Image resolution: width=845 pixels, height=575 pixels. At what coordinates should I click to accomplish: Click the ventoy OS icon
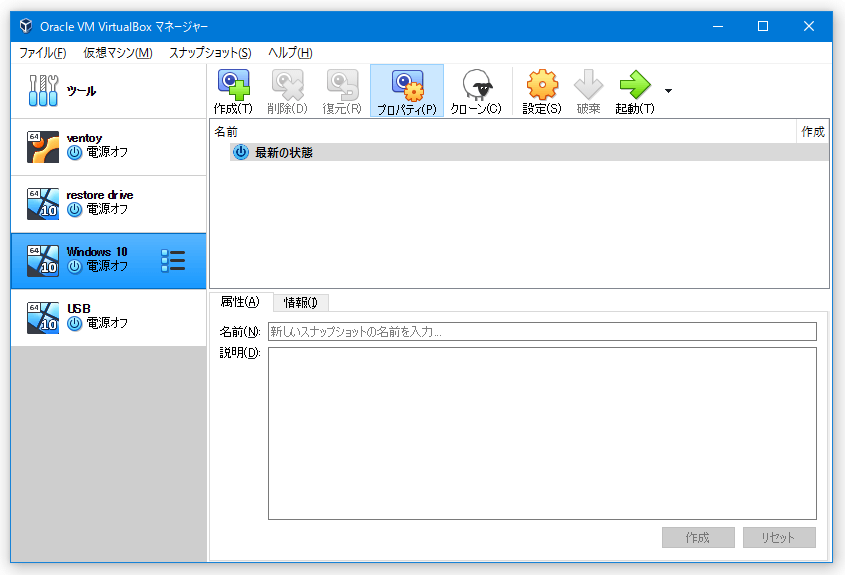[x=43, y=147]
